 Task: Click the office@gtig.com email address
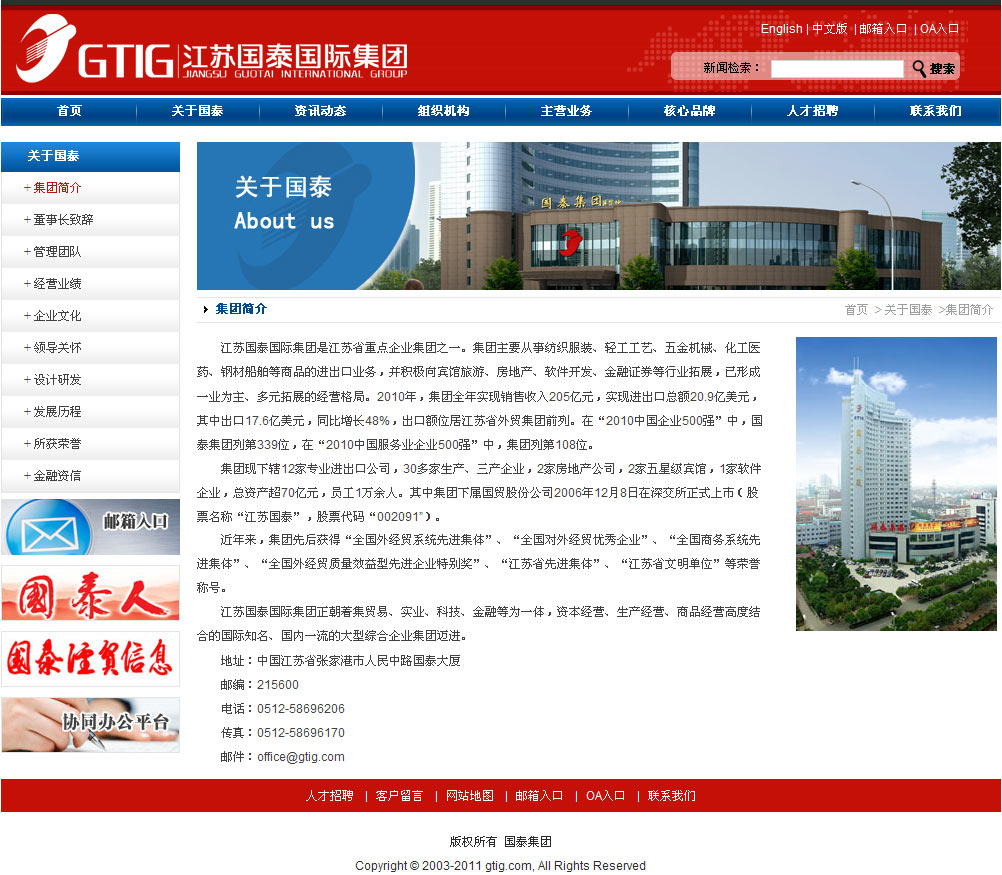click(x=301, y=757)
